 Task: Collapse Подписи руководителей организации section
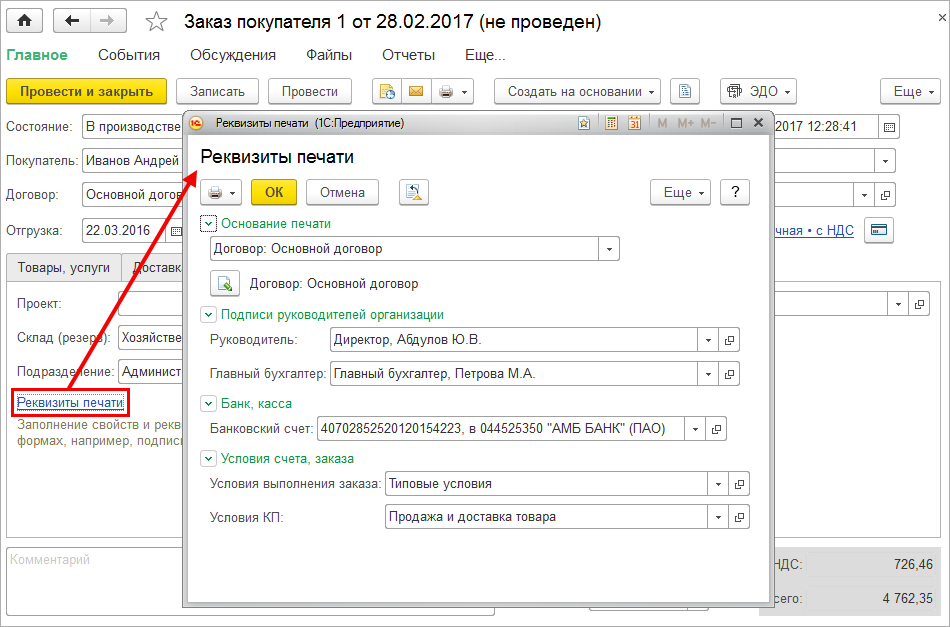208,315
